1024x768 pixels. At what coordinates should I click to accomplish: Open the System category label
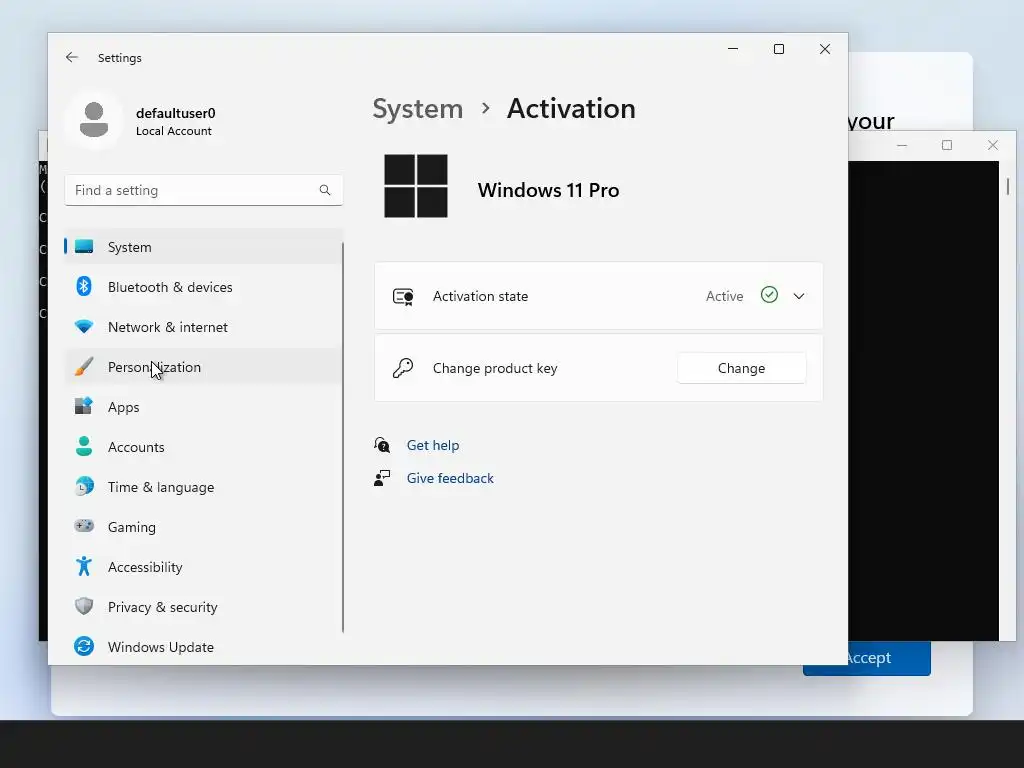coord(129,247)
